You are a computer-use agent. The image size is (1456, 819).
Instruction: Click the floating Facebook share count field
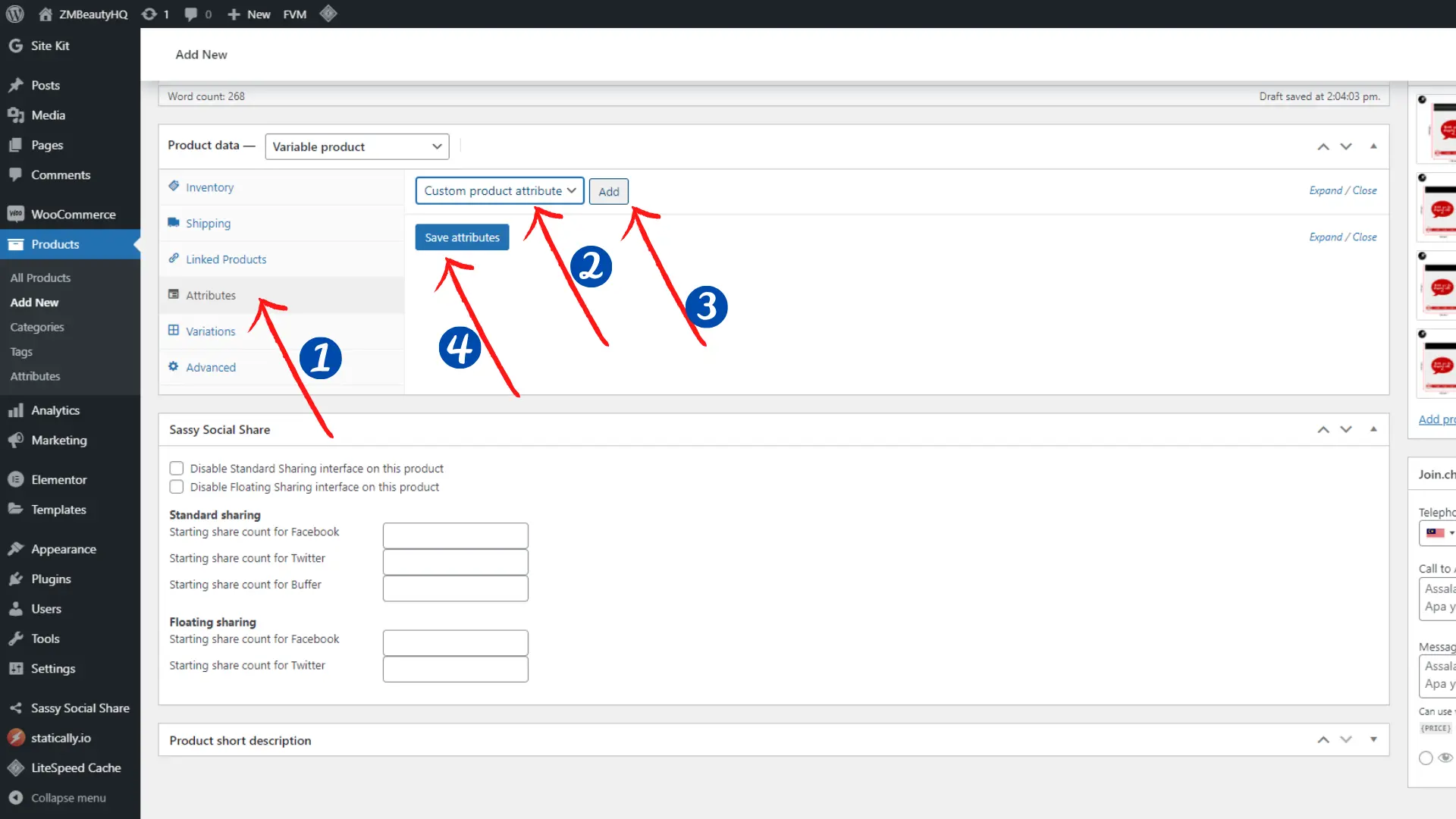[x=455, y=643]
